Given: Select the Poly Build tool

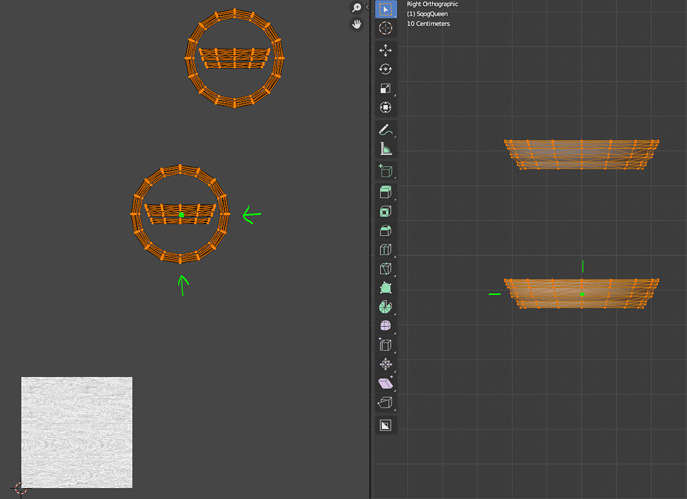Looking at the screenshot, I should click(x=386, y=288).
